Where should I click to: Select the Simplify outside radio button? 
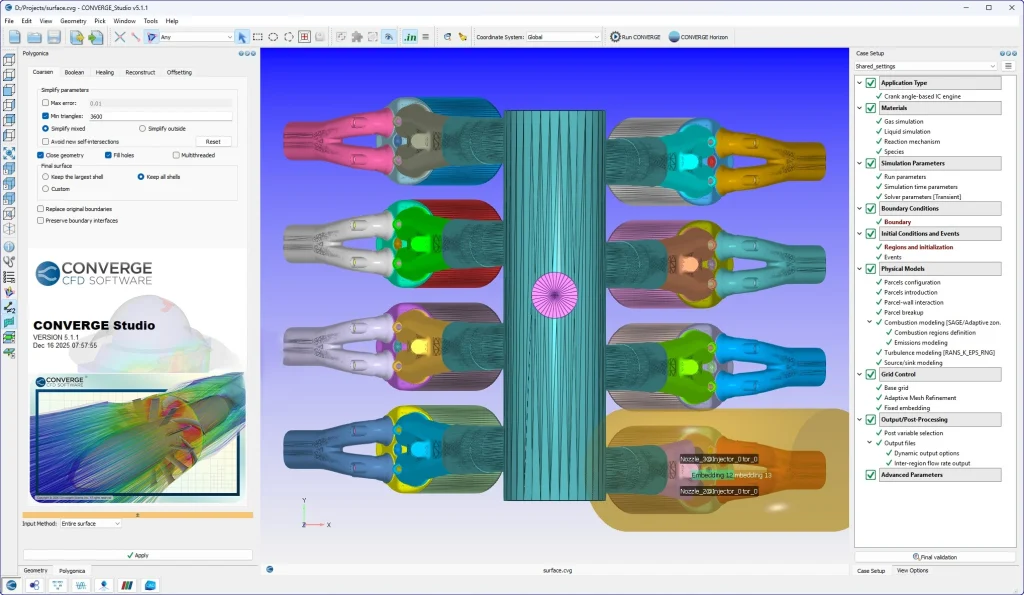pyautogui.click(x=143, y=128)
